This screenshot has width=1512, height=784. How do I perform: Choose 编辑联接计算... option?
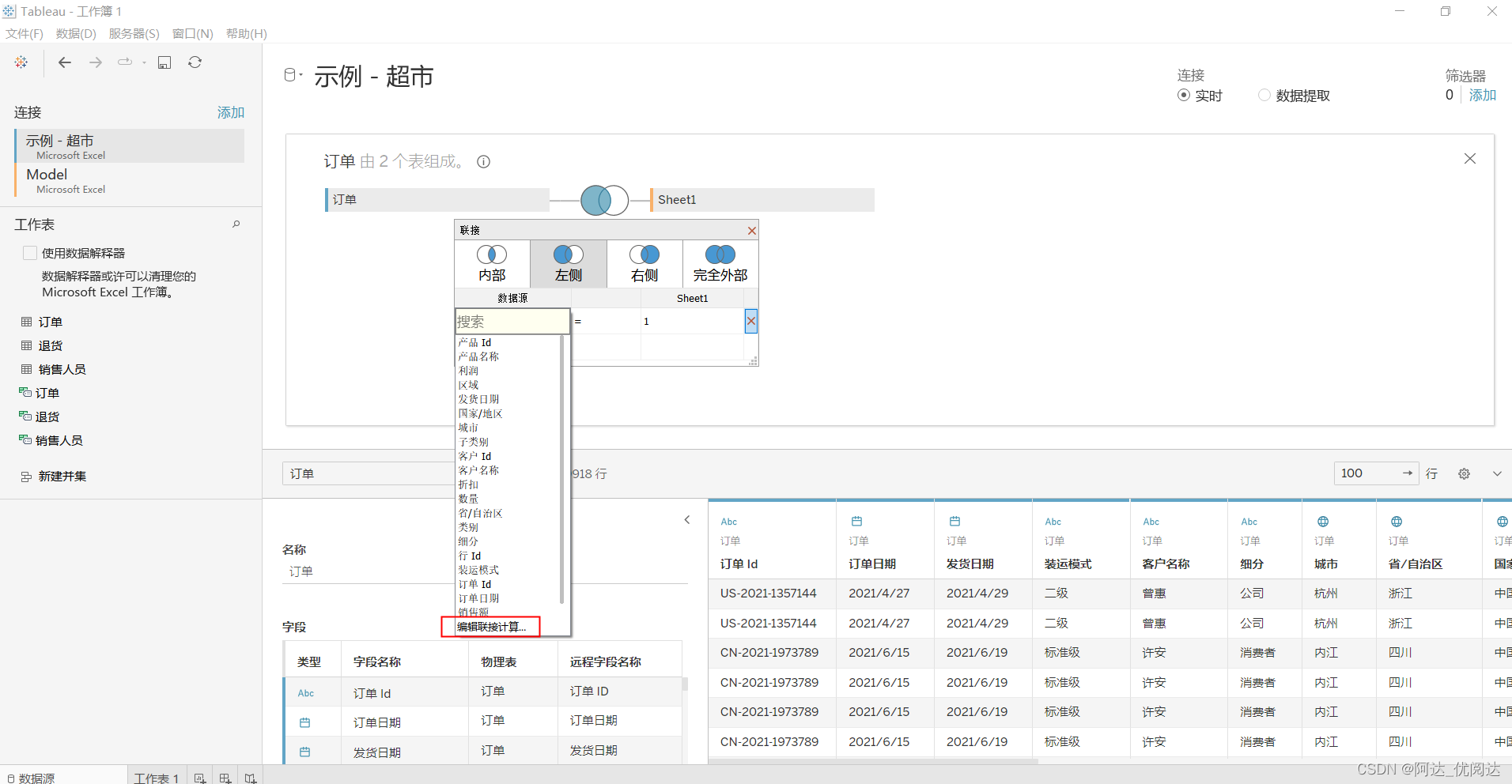coord(491,627)
